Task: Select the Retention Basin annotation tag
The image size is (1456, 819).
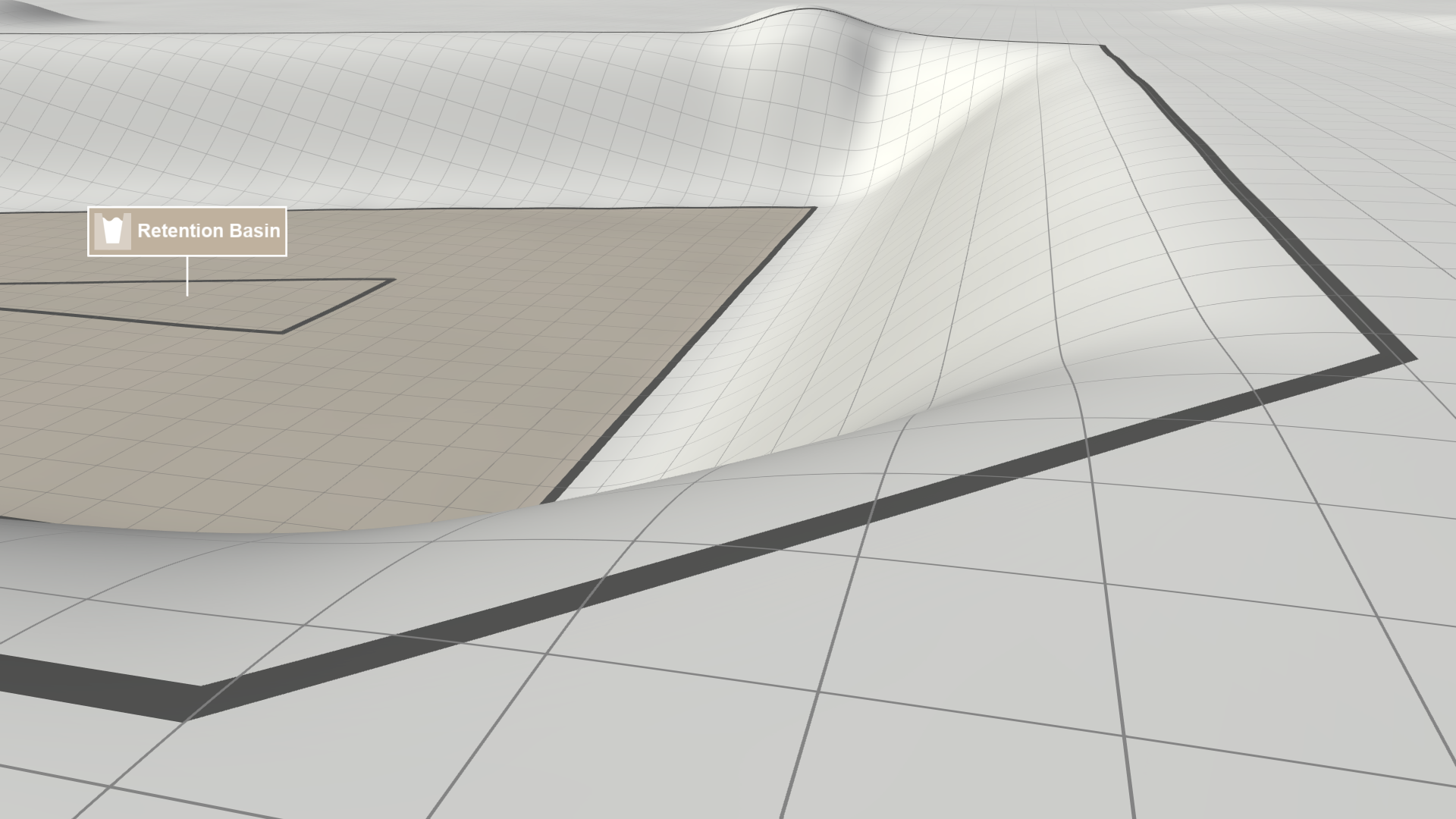Action: [187, 231]
